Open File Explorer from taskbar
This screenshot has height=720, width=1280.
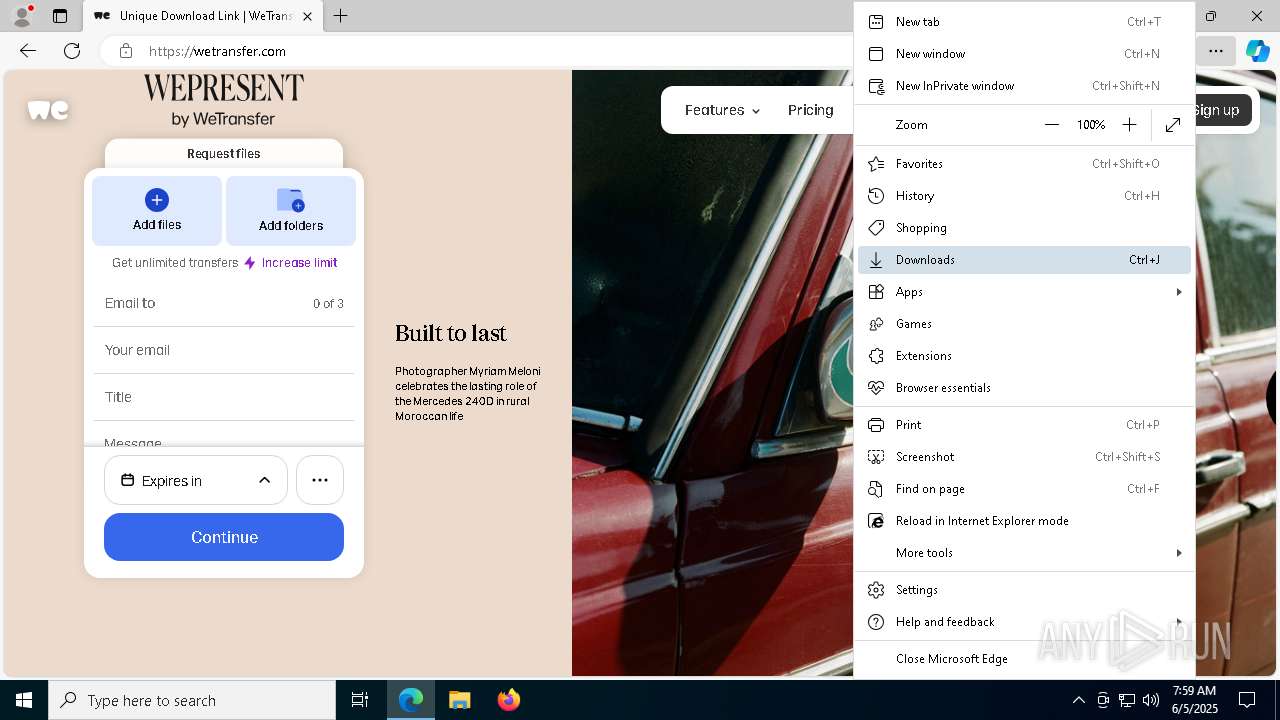click(459, 700)
